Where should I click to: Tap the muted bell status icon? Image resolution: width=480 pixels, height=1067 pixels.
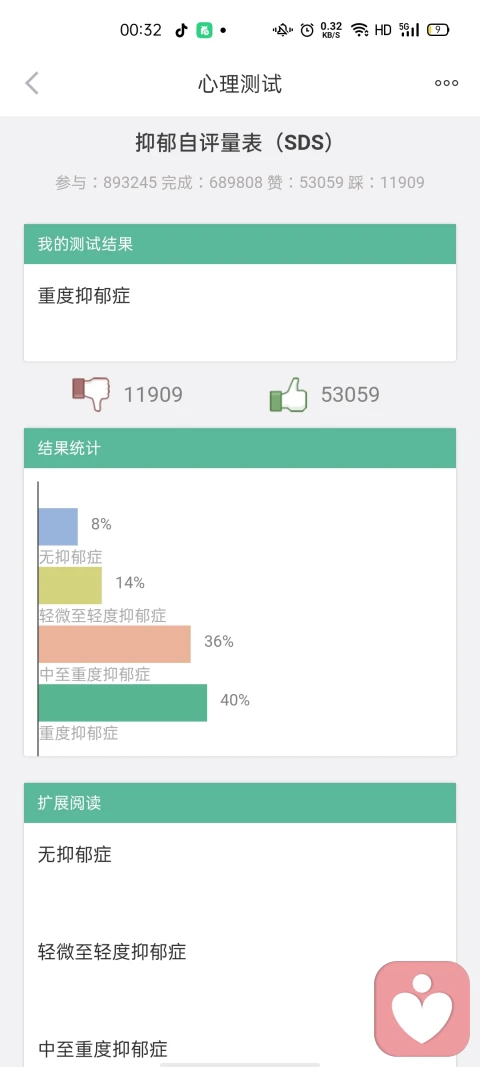283,30
